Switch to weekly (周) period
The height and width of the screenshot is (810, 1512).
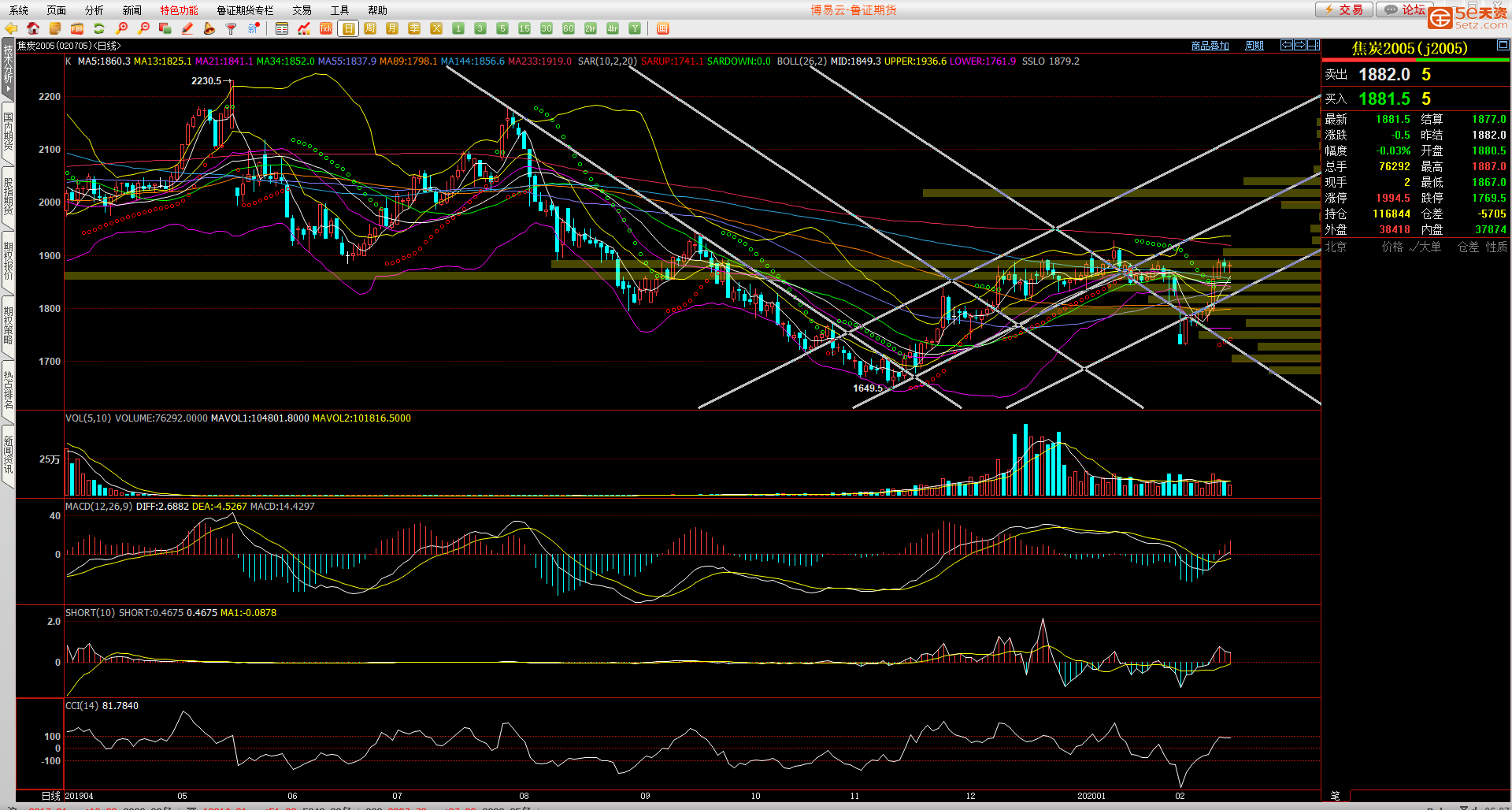pyautogui.click(x=370, y=28)
